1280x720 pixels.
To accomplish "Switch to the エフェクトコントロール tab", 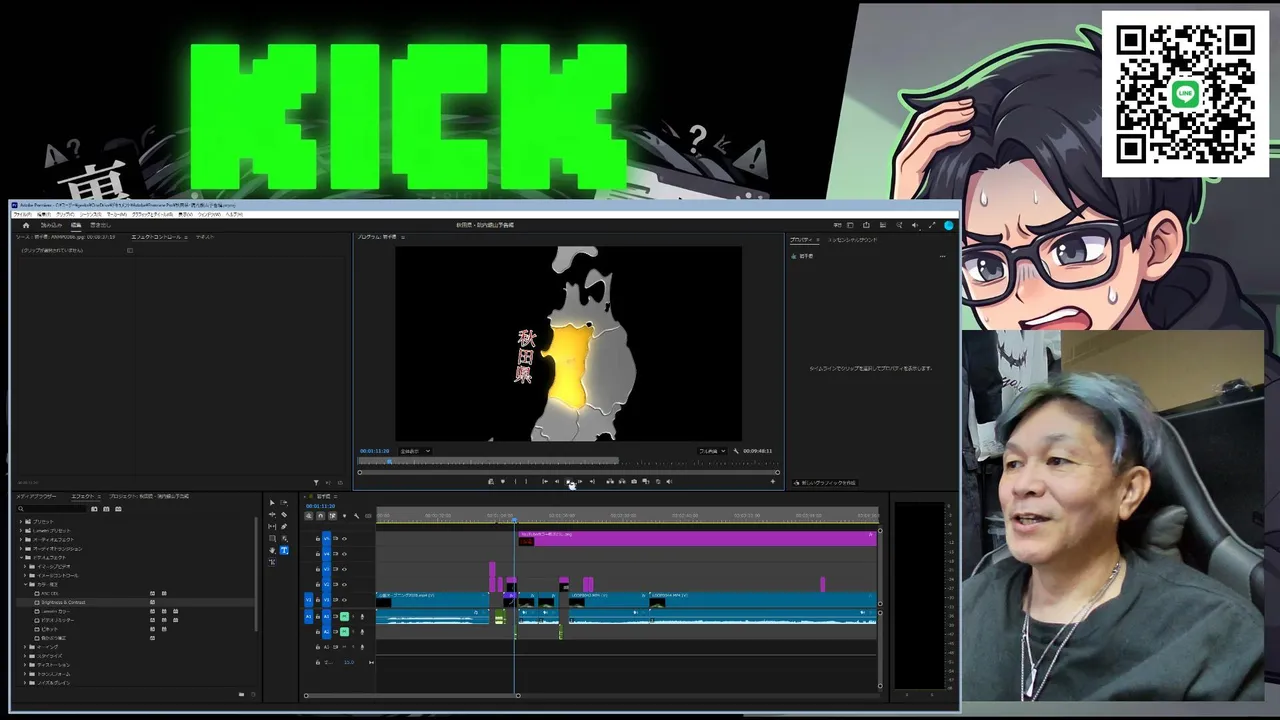I will 158,237.
